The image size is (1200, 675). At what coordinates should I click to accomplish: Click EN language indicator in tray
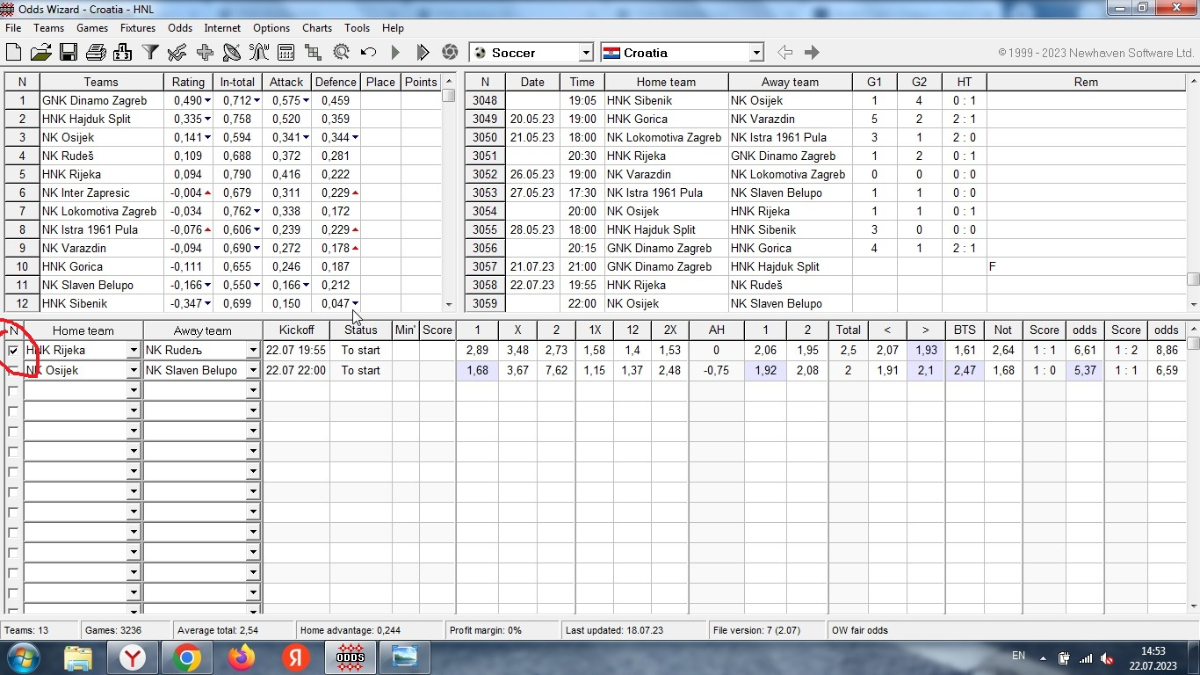[1018, 656]
